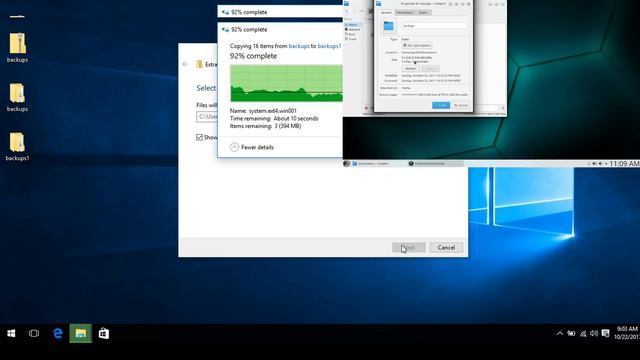Screen dimensions: 640x360
Task: Toggle the 'Show' checkbox in the Extract wizard
Action: 199,137
